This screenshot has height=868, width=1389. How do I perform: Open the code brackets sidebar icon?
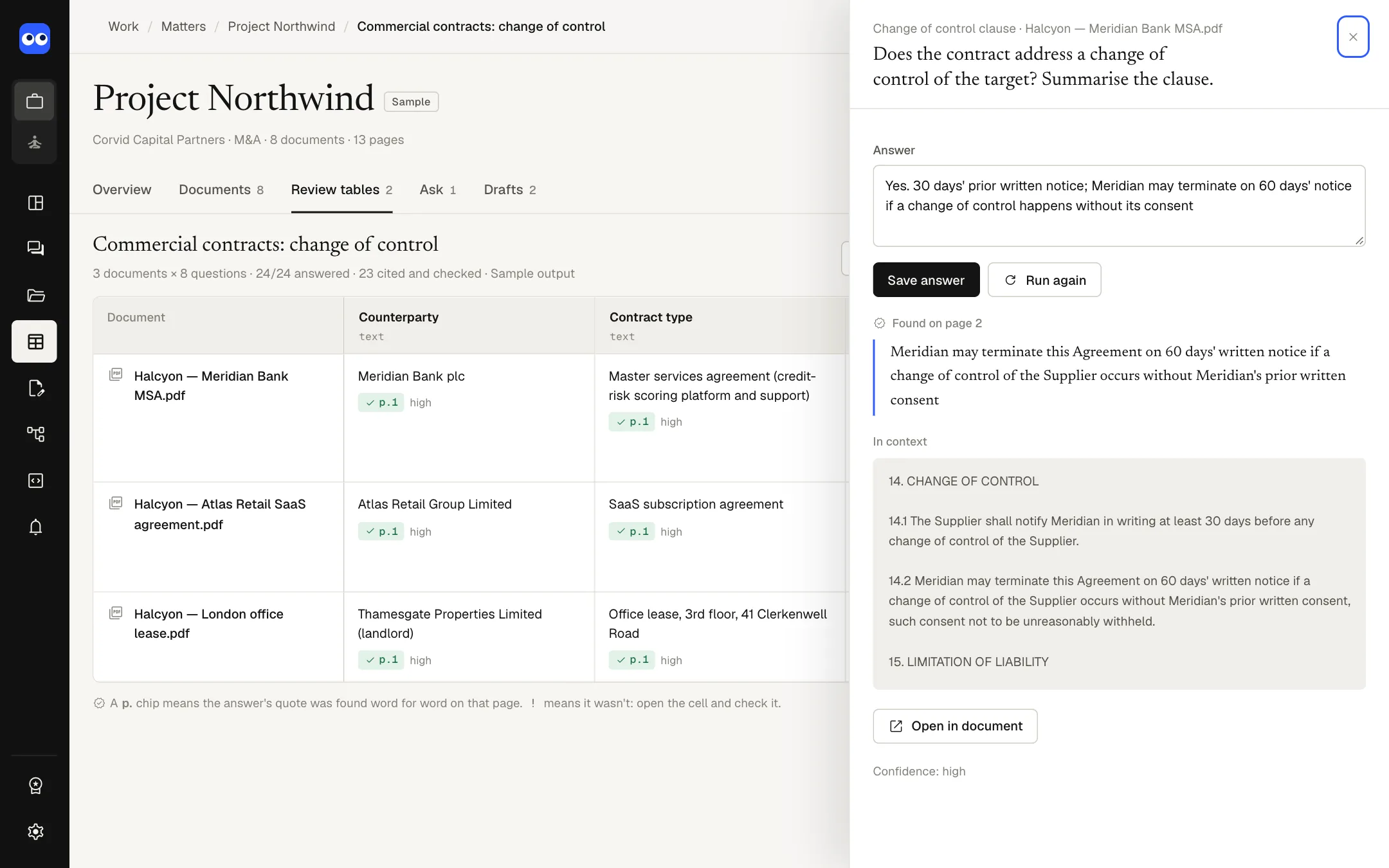pos(35,481)
